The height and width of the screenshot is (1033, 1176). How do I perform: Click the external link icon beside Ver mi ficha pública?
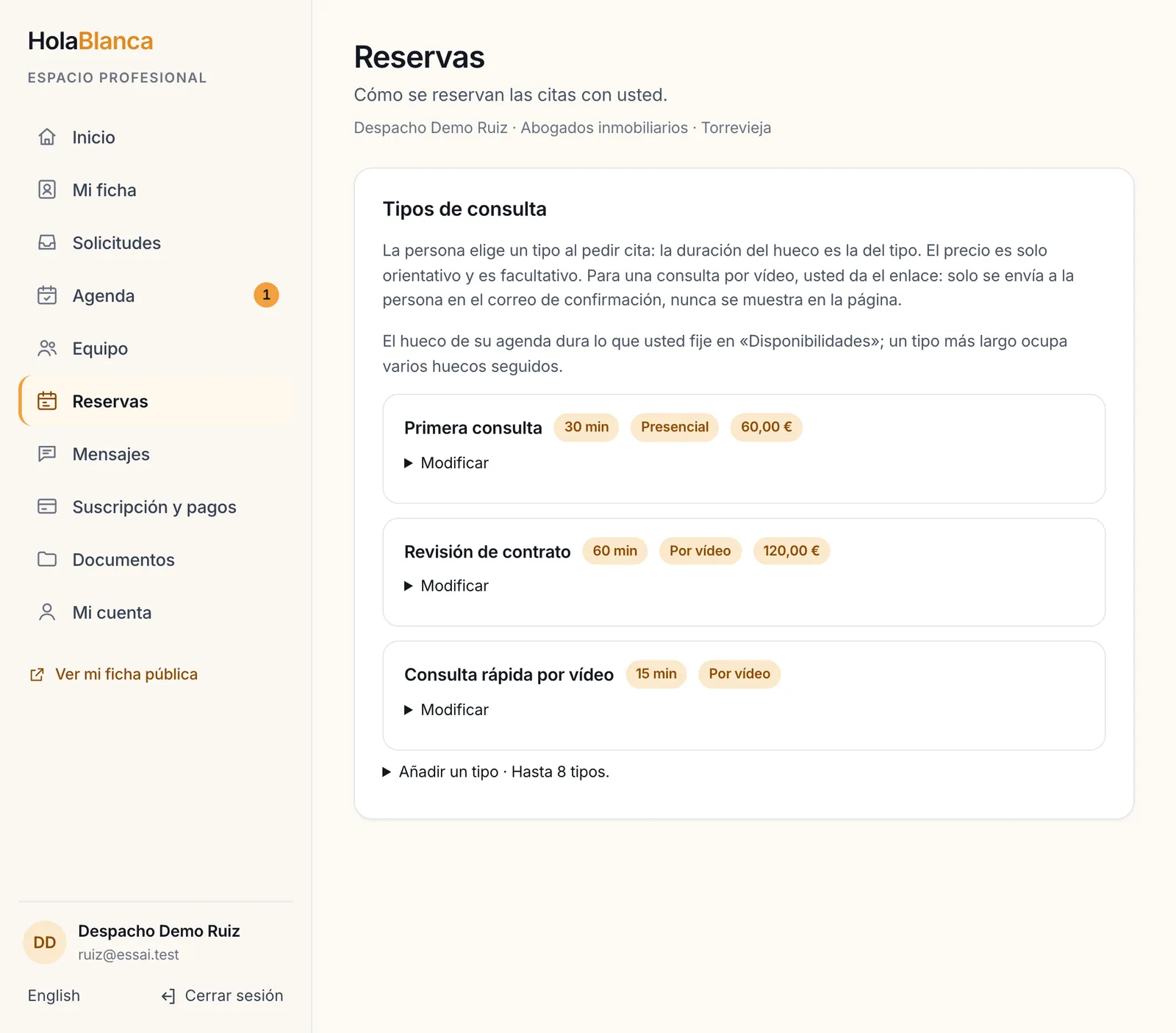tap(37, 674)
